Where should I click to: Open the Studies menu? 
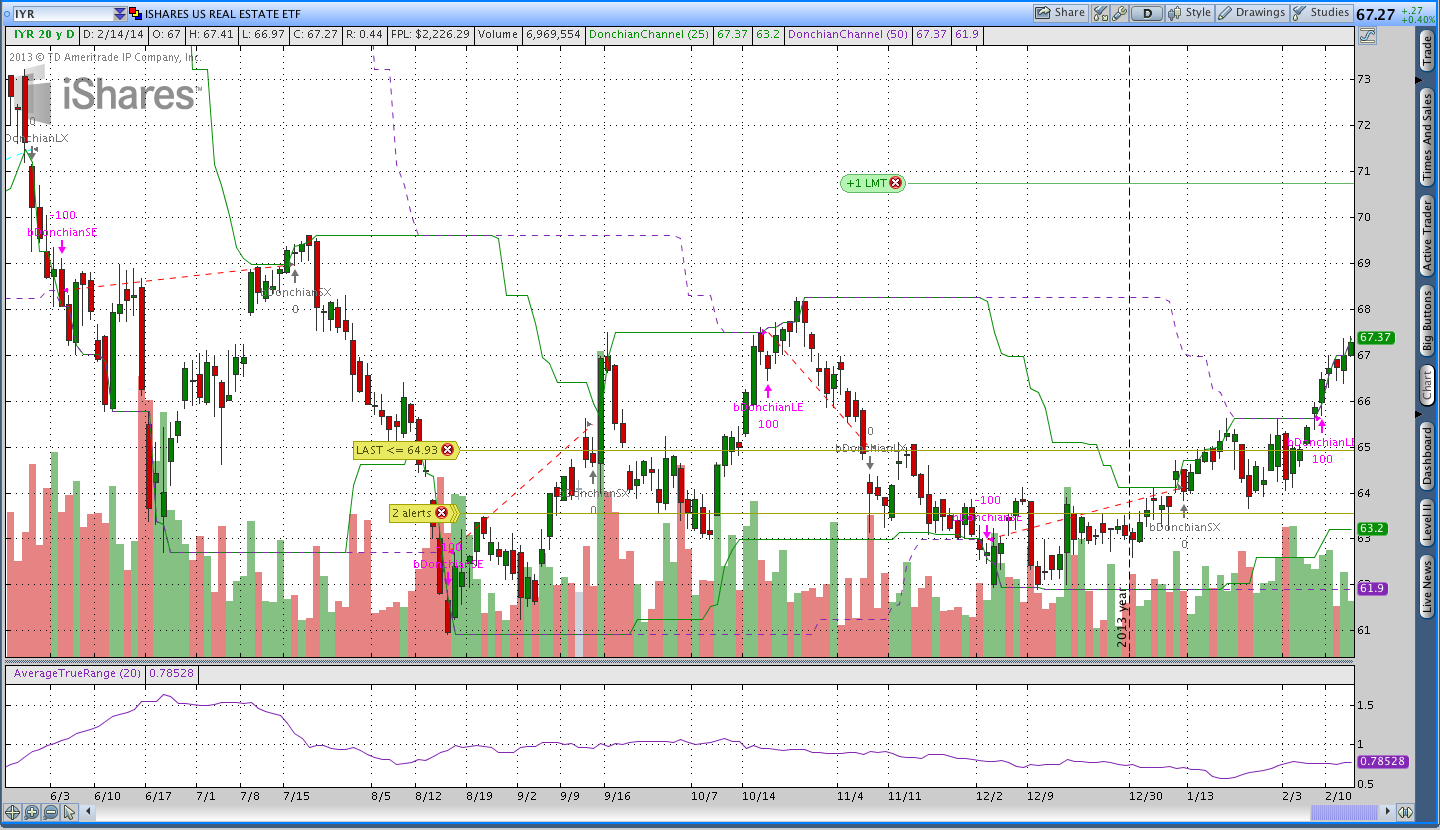pos(1321,13)
